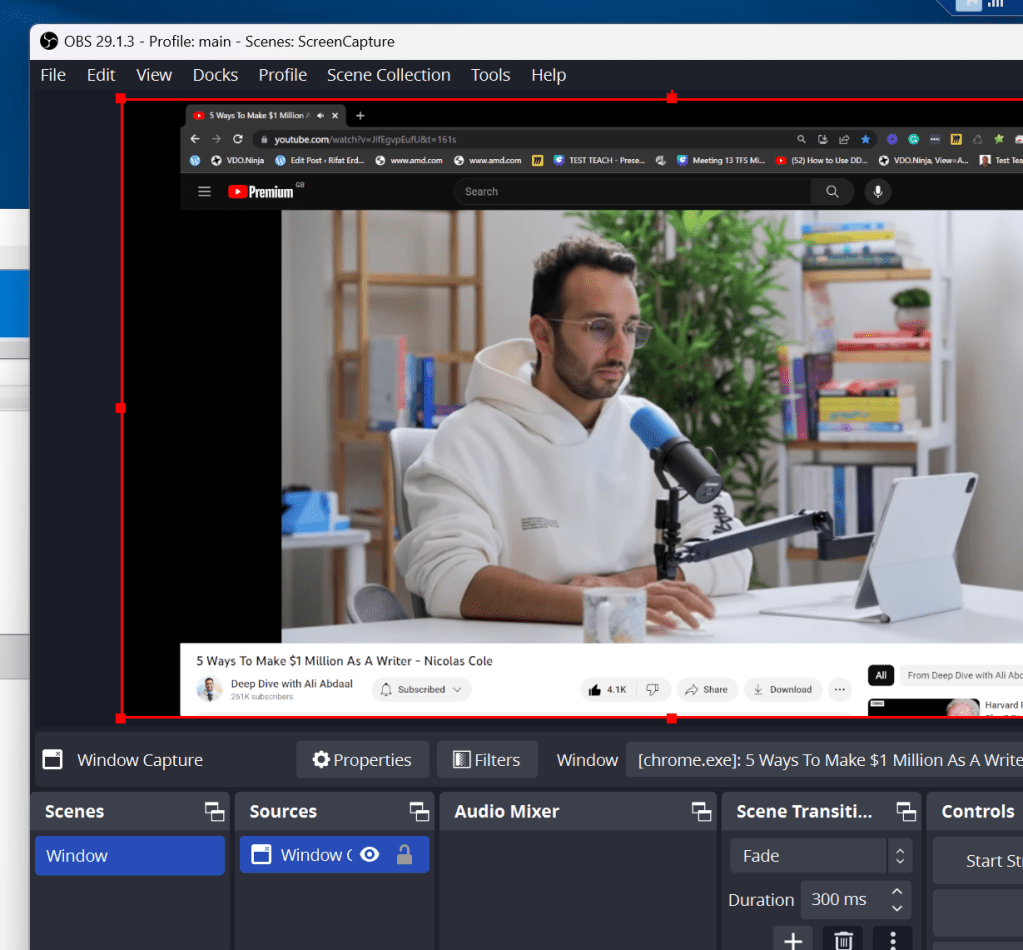Viewport: 1023px width, 950px height.
Task: Click the bottom-left red handle of the source
Action: [121, 718]
